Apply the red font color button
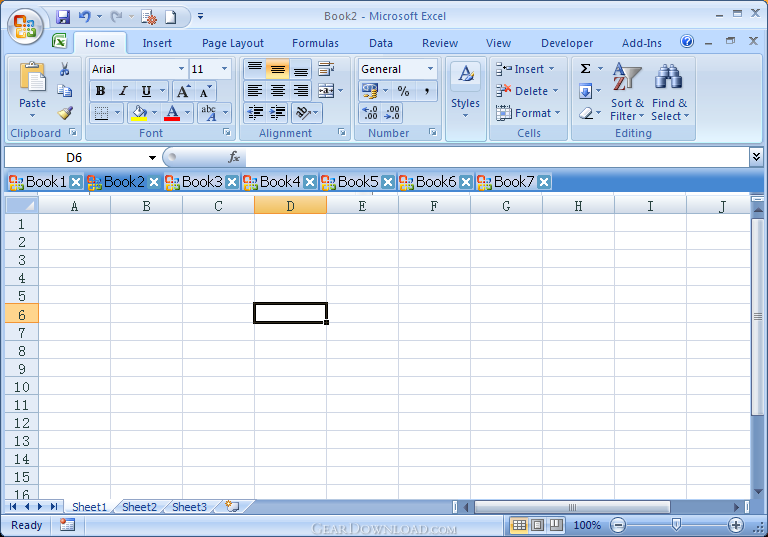 172,113
